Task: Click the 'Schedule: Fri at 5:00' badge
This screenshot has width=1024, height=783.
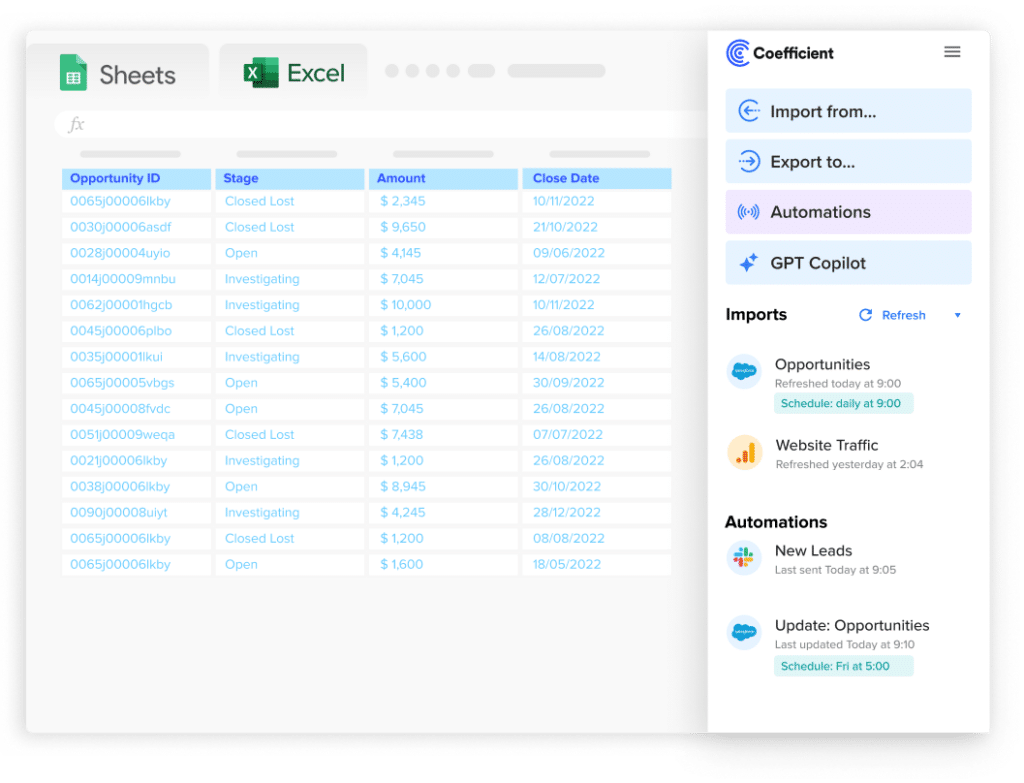Action: pos(843,666)
